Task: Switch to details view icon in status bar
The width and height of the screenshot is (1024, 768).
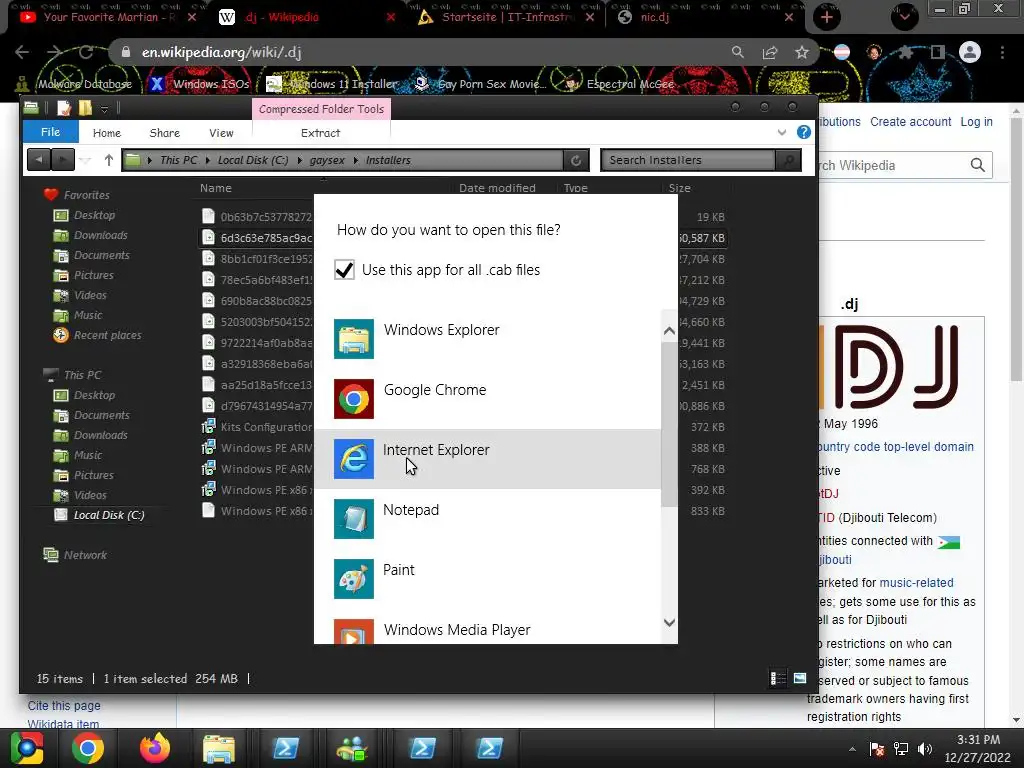Action: click(778, 679)
